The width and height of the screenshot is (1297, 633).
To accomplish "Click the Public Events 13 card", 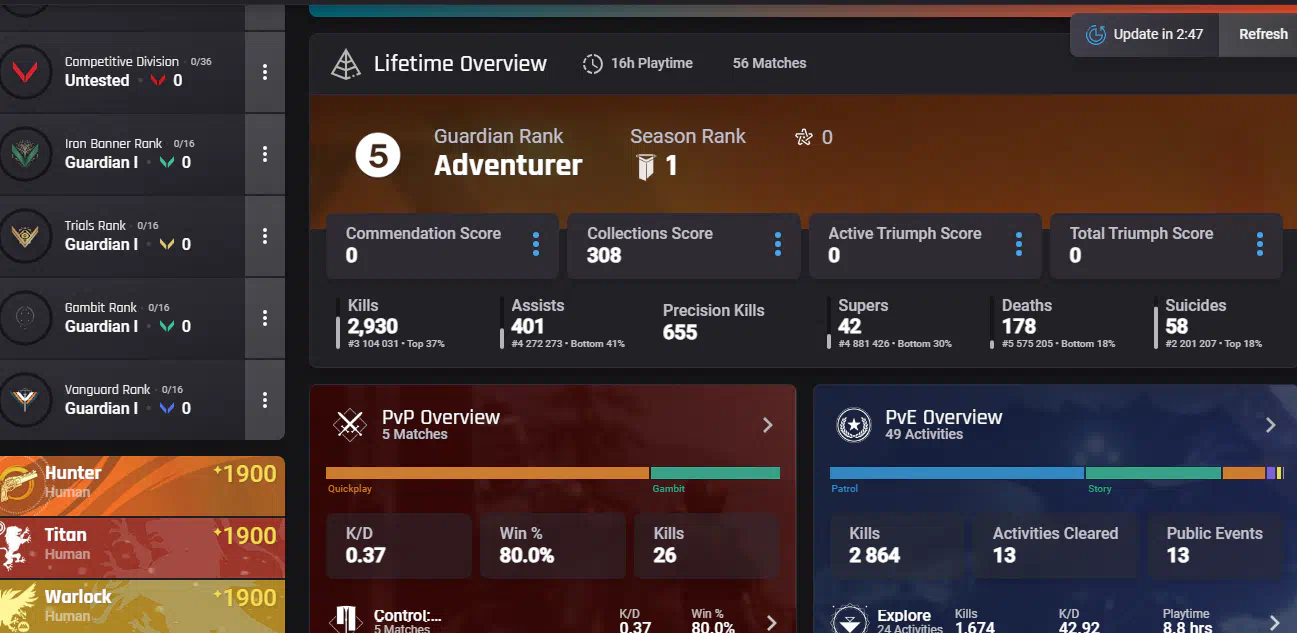I will [x=1215, y=545].
